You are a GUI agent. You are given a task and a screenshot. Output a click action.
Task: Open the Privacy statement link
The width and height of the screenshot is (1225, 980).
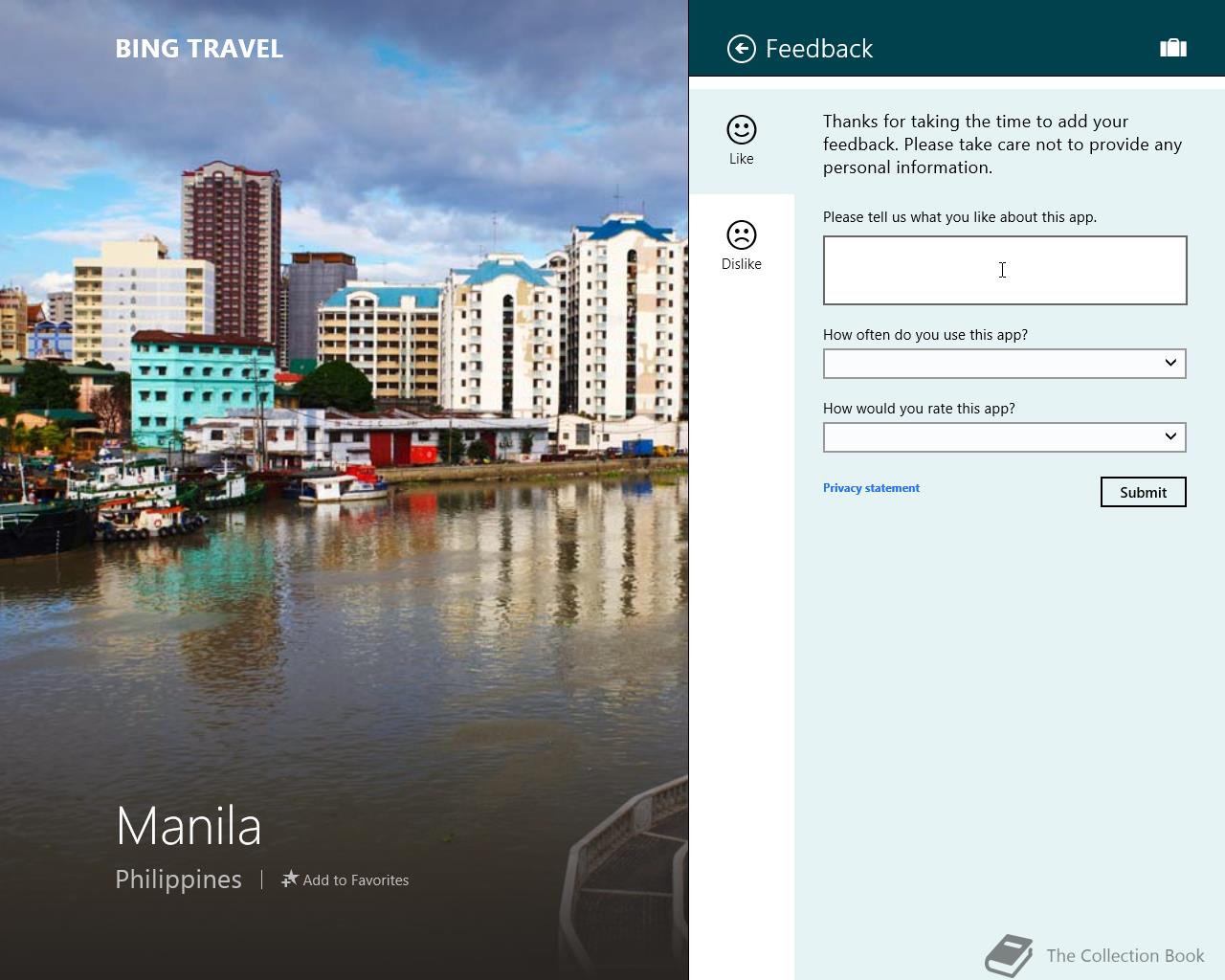point(871,488)
